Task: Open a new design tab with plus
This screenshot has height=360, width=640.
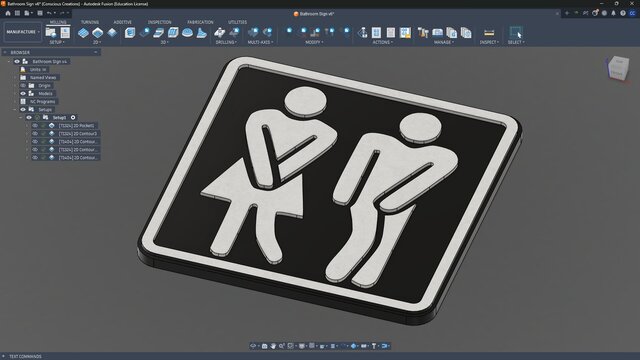Action: [x=567, y=13]
